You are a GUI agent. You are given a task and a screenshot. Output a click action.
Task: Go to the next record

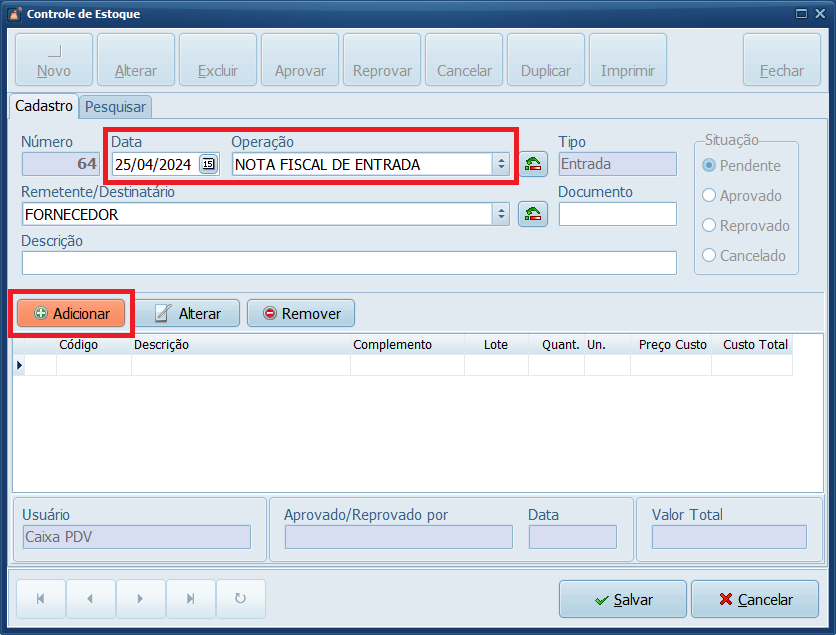tap(141, 599)
